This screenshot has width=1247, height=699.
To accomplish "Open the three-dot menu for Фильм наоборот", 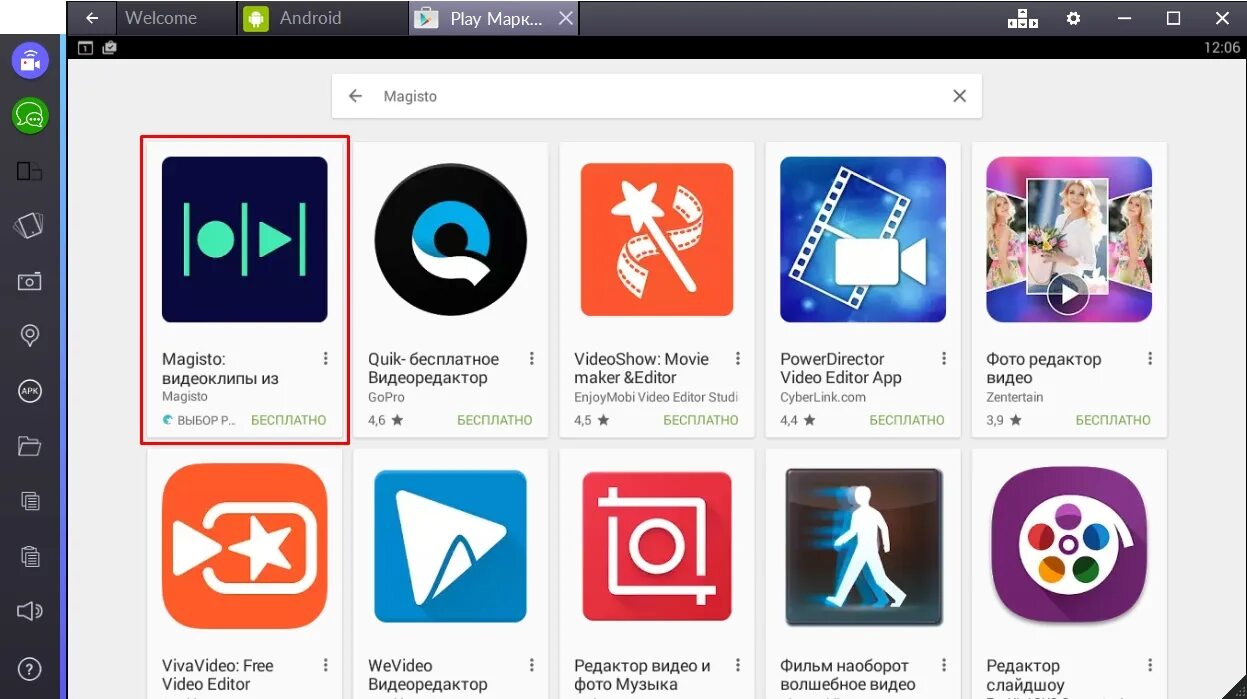I will pyautogui.click(x=944, y=666).
